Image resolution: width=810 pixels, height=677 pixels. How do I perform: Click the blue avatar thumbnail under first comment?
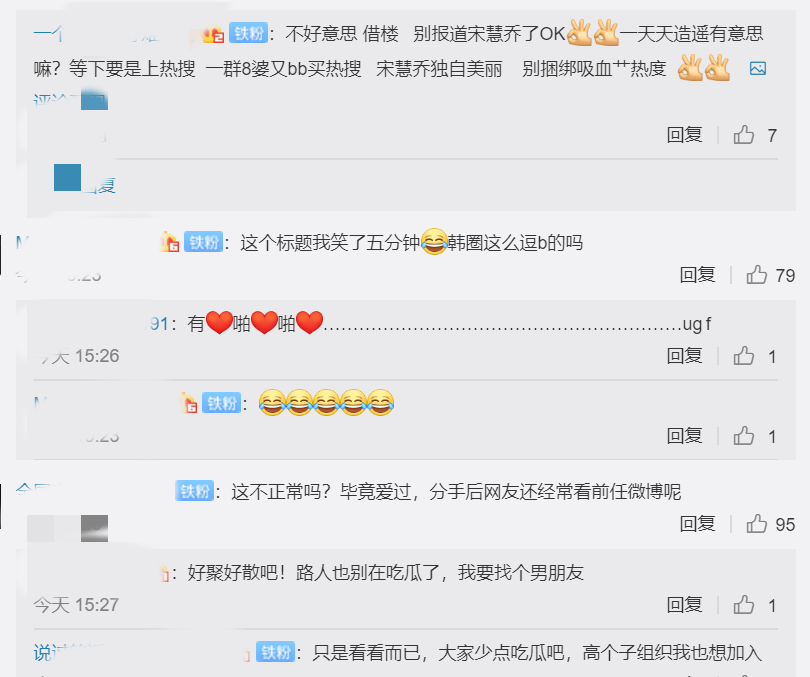[x=68, y=177]
